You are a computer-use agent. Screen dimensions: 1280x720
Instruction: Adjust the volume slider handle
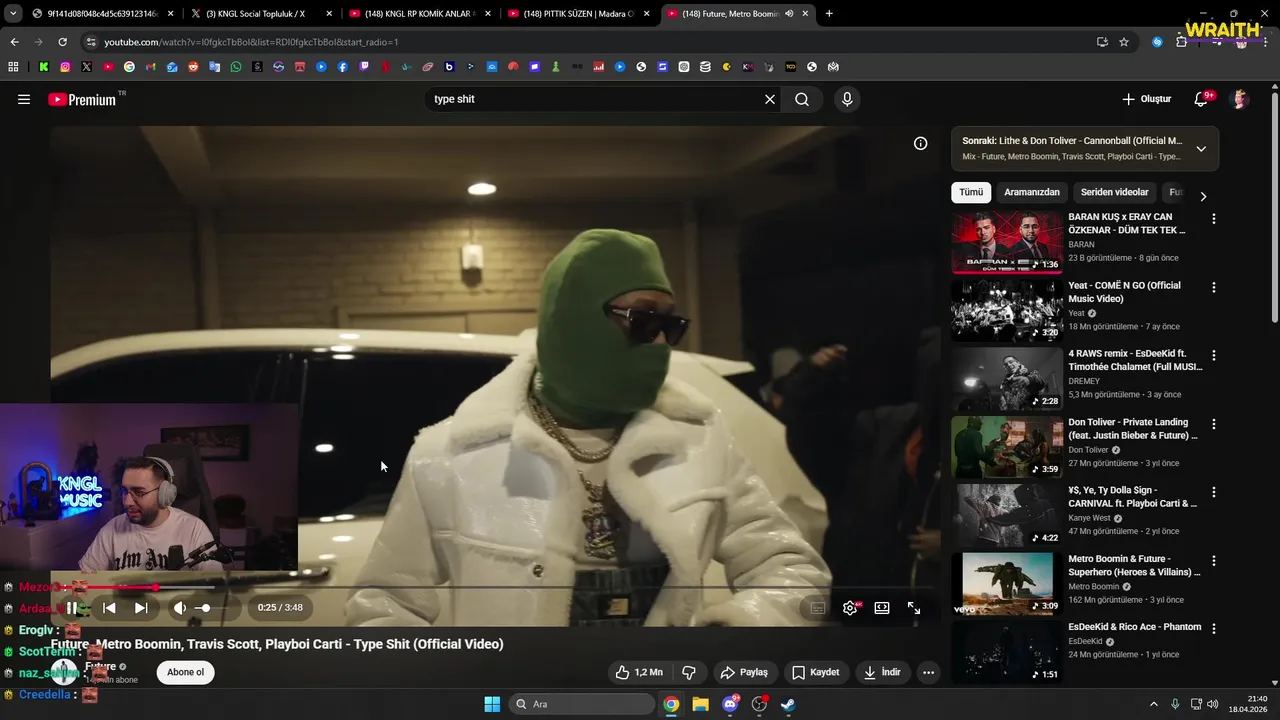(x=206, y=608)
